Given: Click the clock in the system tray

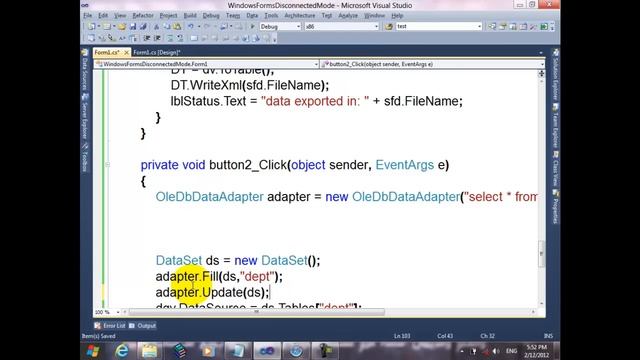Looking at the screenshot, I should click(x=536, y=351).
